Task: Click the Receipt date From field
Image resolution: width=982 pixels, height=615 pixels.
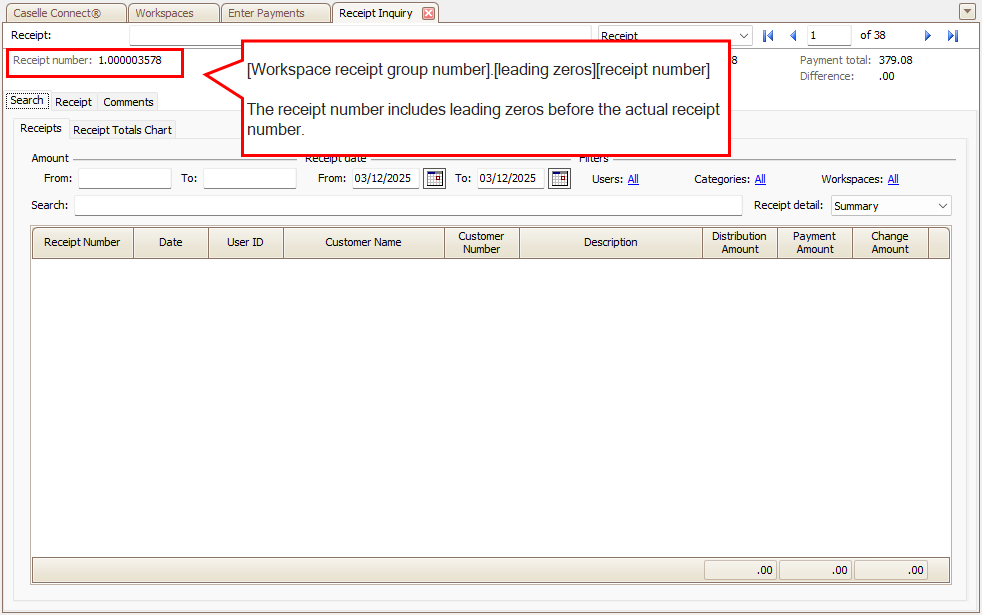Action: click(x=386, y=178)
